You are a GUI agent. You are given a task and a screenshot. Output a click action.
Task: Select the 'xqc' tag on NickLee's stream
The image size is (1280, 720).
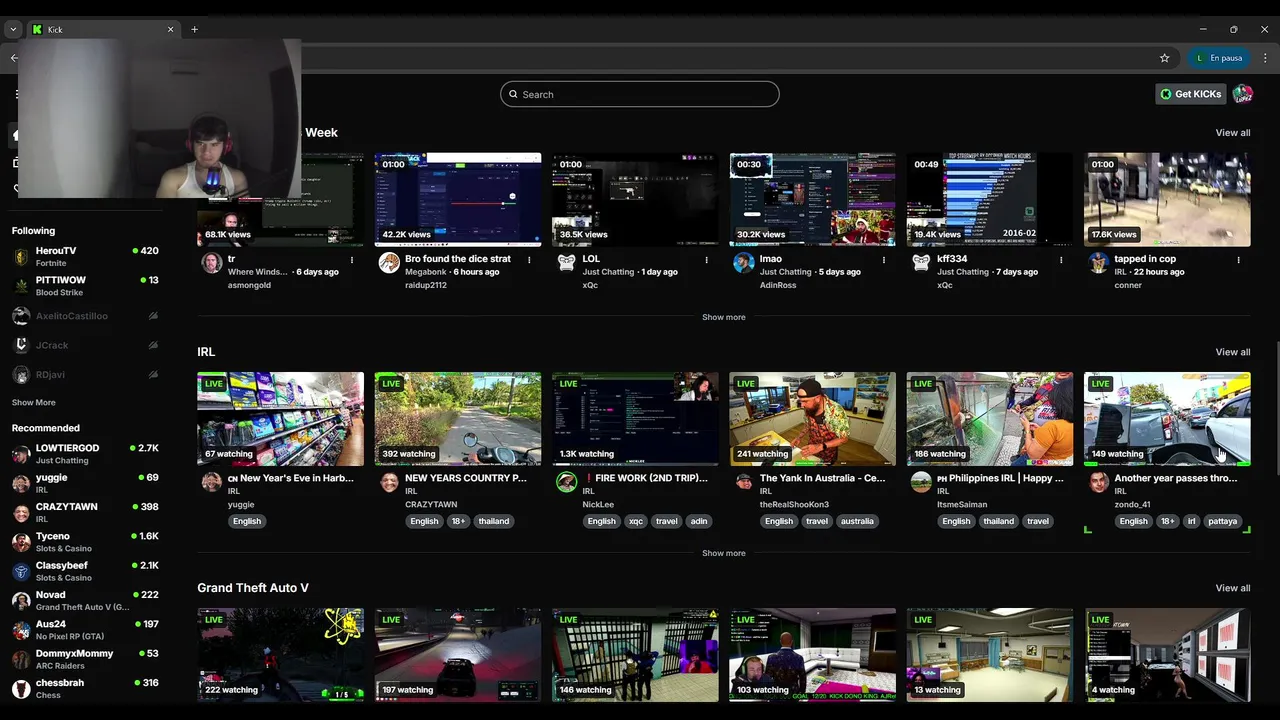(636, 521)
